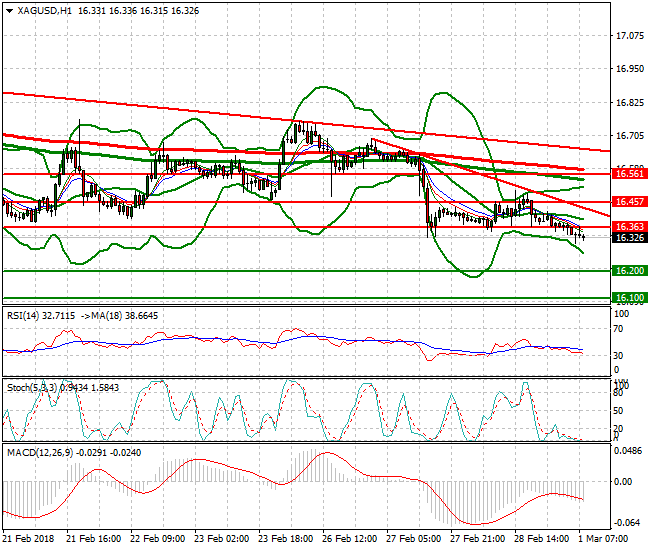Click the 1 Mar 07:00 time axis label
This screenshot has width=650, height=550.
[x=603, y=539]
